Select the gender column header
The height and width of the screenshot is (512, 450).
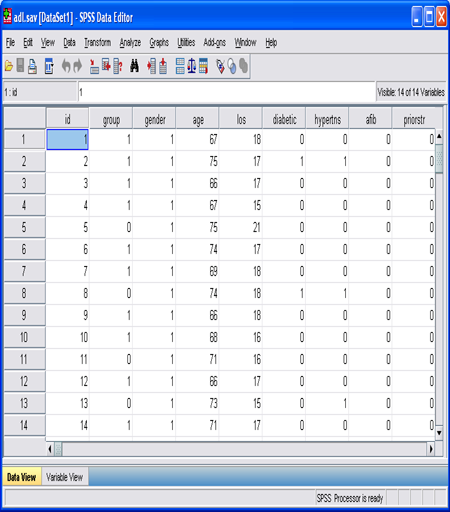[x=154, y=119]
